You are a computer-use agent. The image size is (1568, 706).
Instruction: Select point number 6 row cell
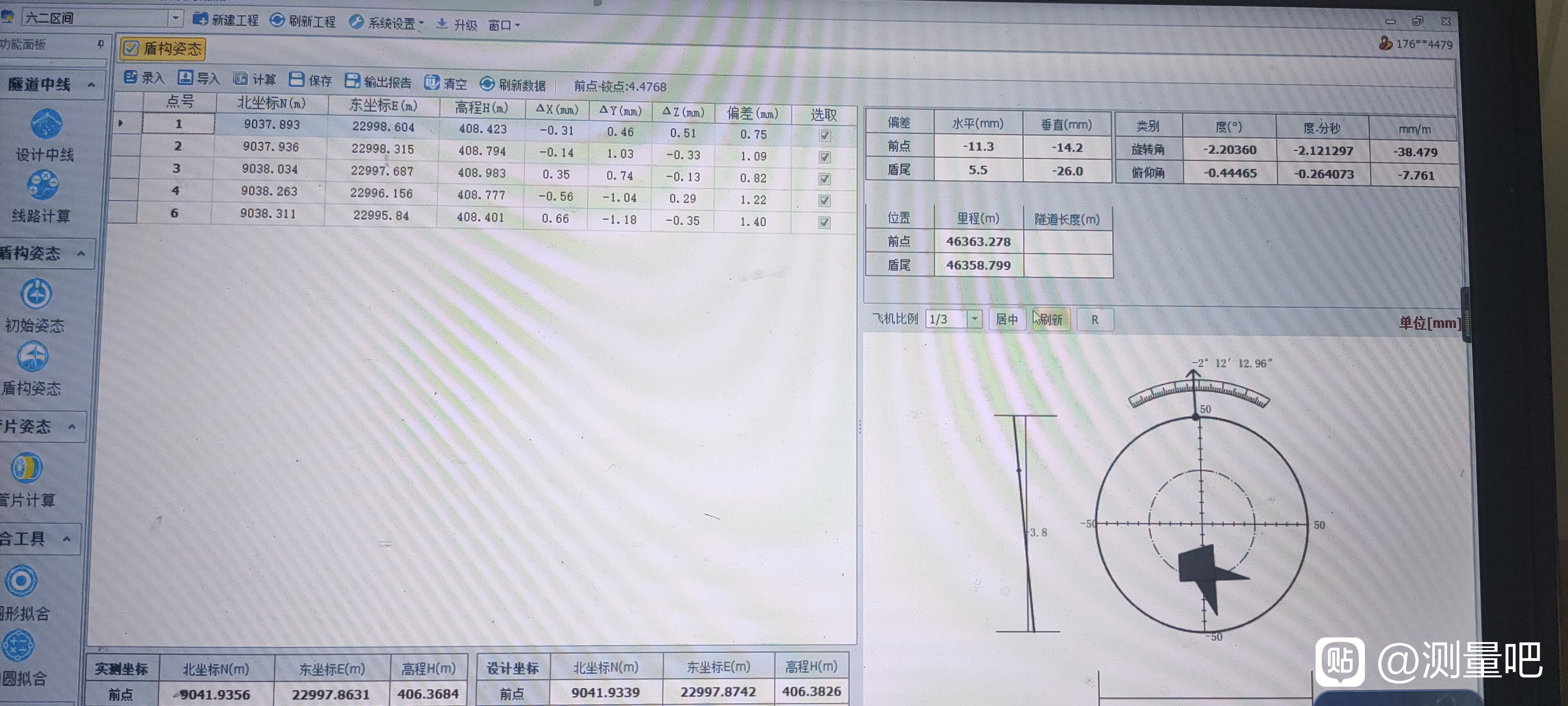tap(174, 213)
